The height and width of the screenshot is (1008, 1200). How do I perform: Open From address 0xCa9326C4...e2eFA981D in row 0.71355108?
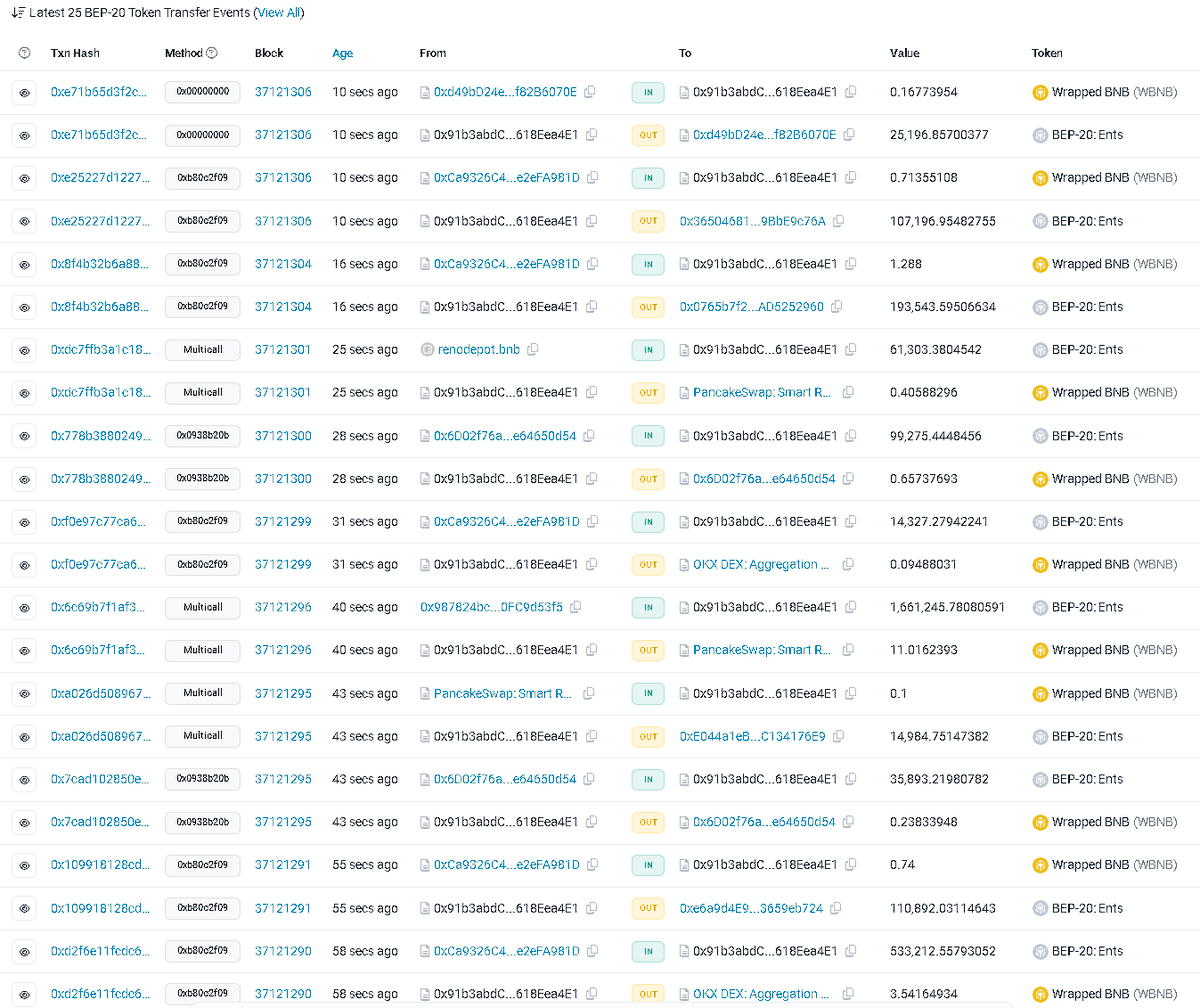click(507, 178)
